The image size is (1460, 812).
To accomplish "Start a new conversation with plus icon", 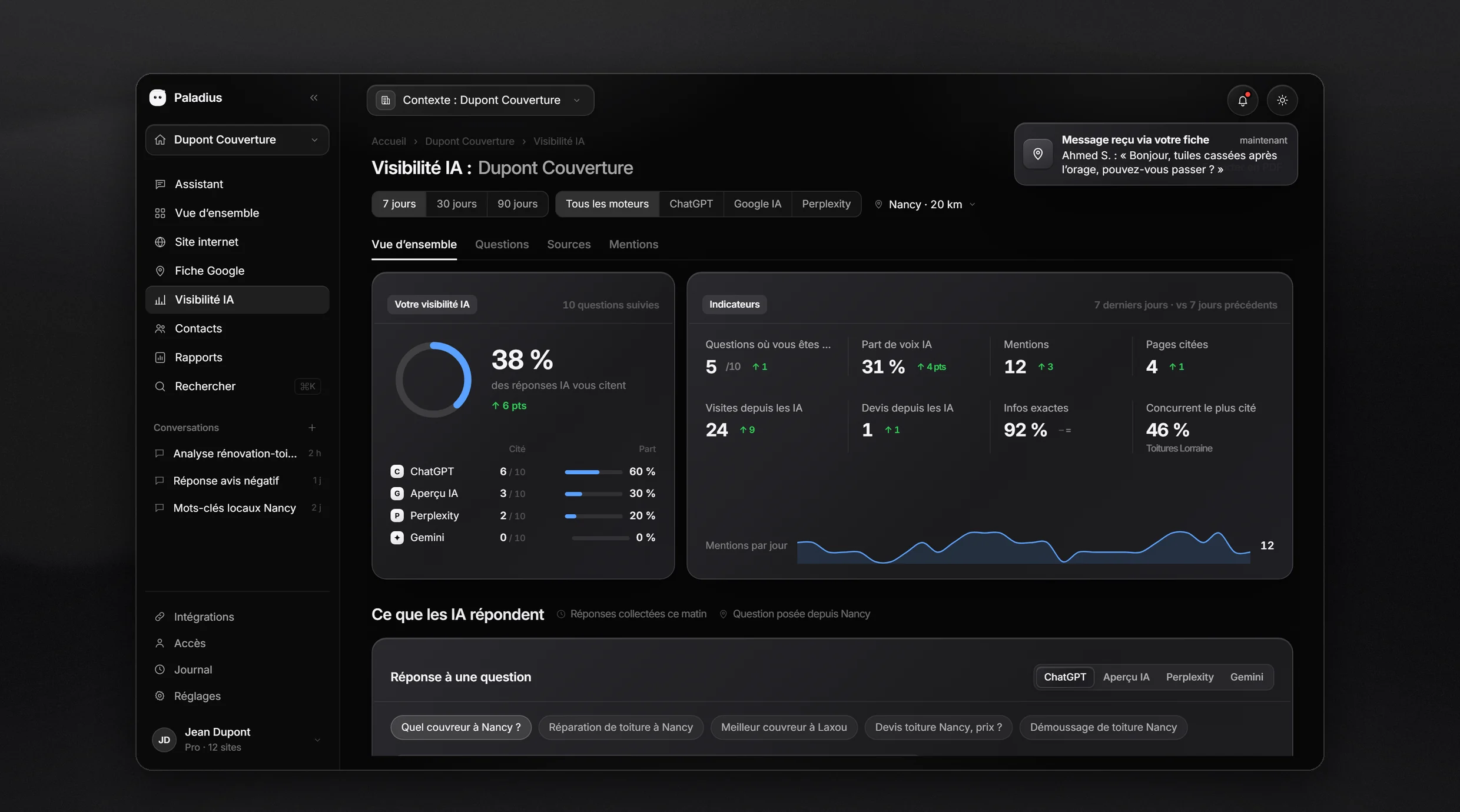I will tap(312, 428).
